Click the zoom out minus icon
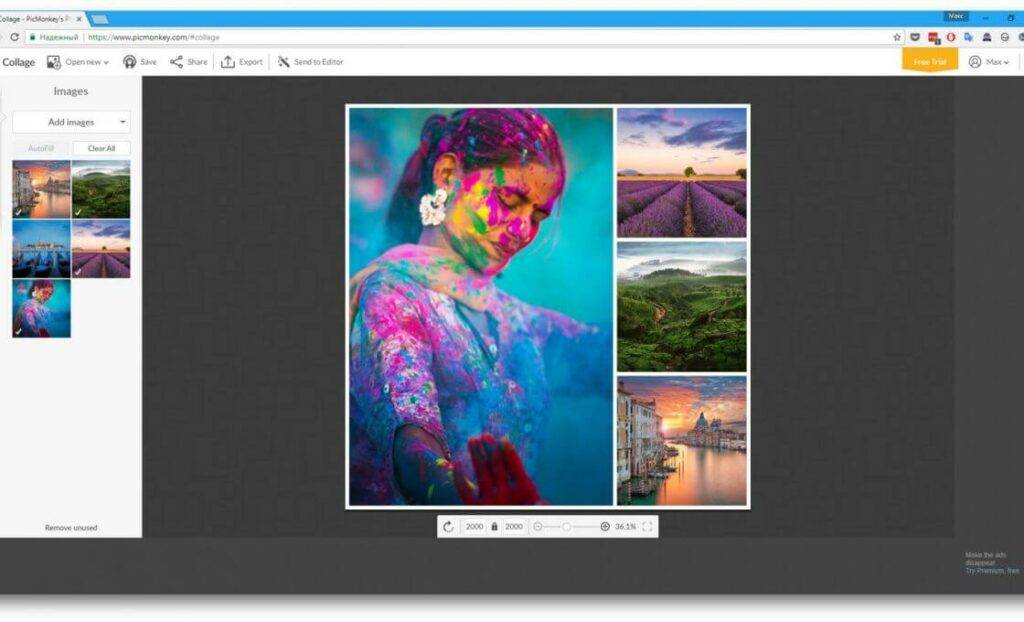 click(538, 526)
